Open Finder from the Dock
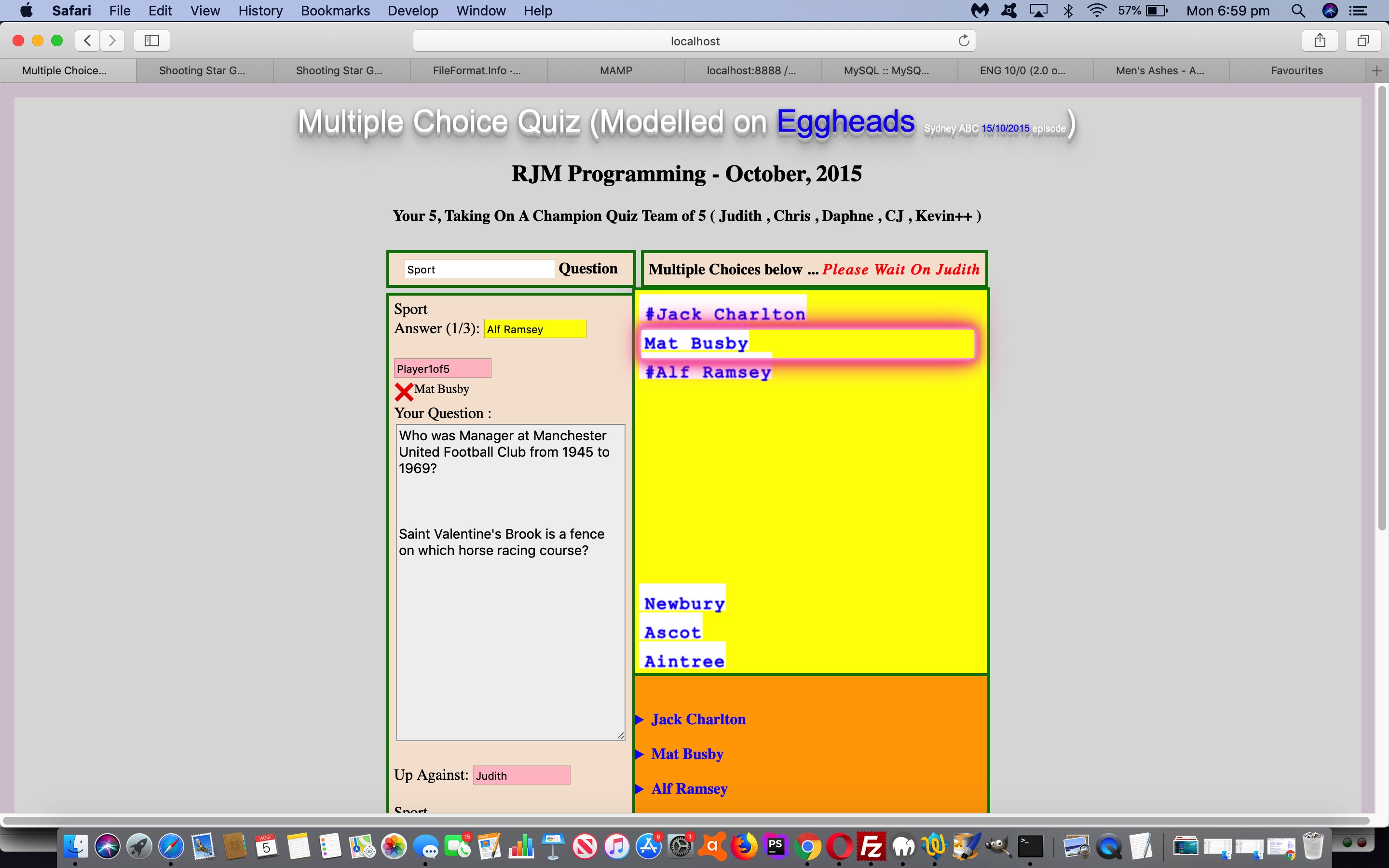 point(75,846)
